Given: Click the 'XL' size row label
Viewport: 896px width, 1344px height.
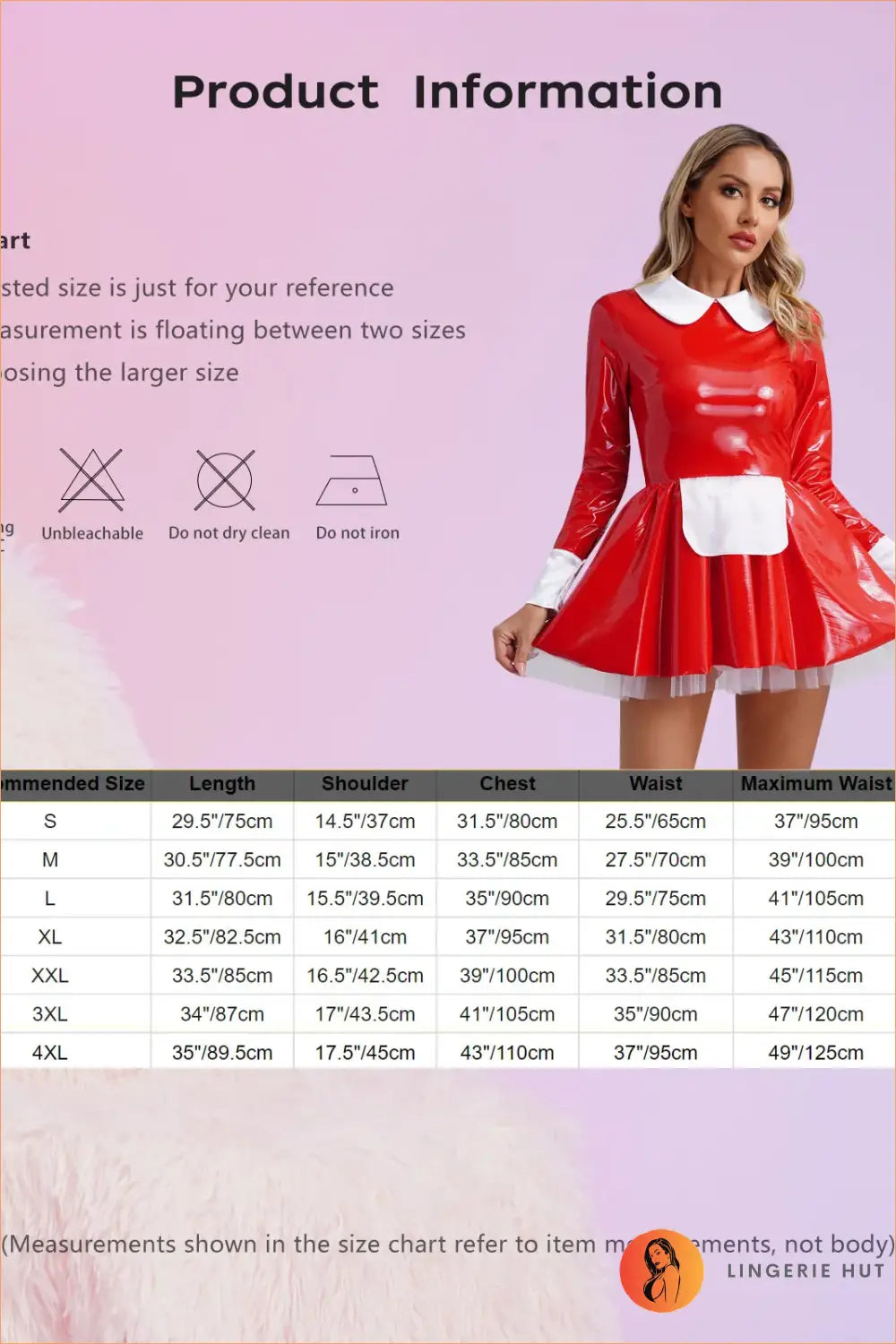Looking at the screenshot, I should pos(50,936).
